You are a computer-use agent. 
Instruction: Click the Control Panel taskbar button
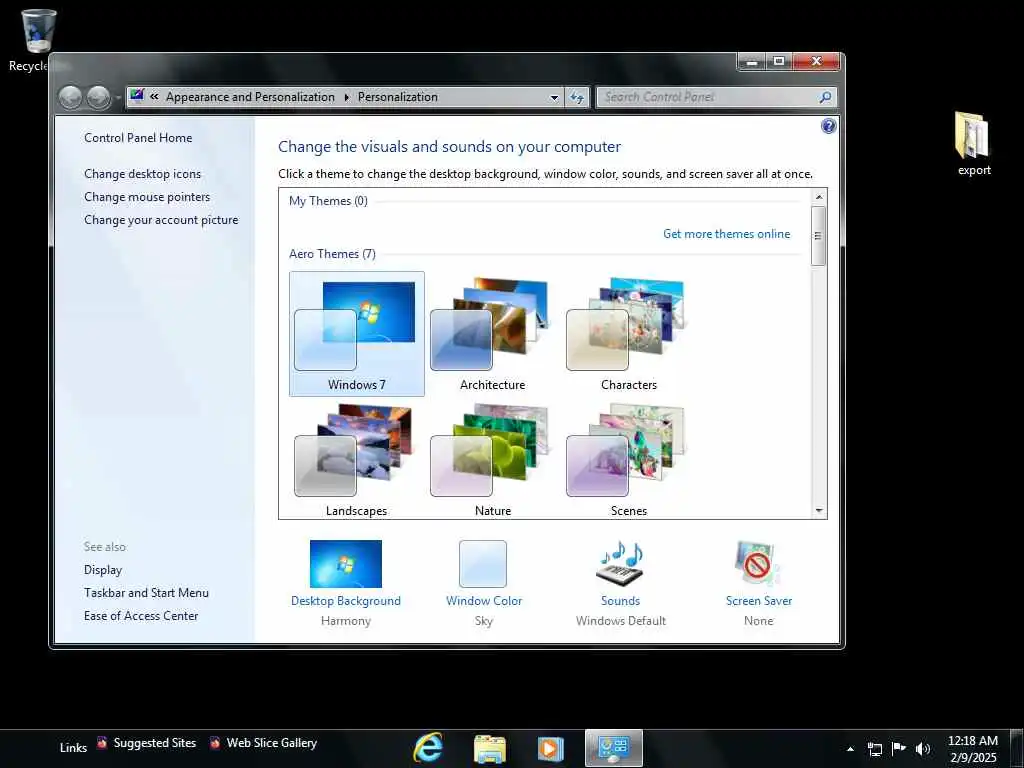click(614, 748)
